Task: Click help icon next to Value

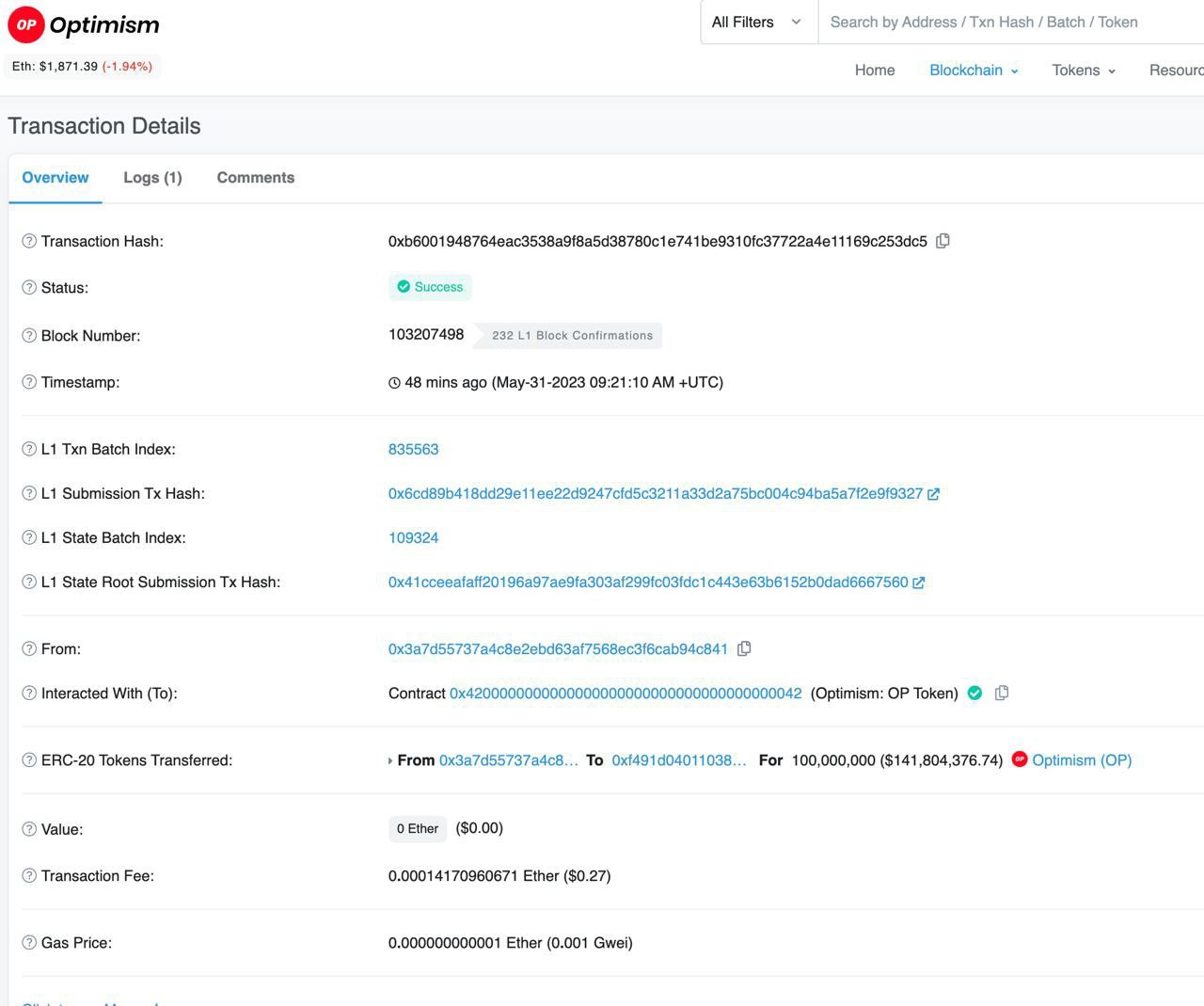Action: coord(29,829)
